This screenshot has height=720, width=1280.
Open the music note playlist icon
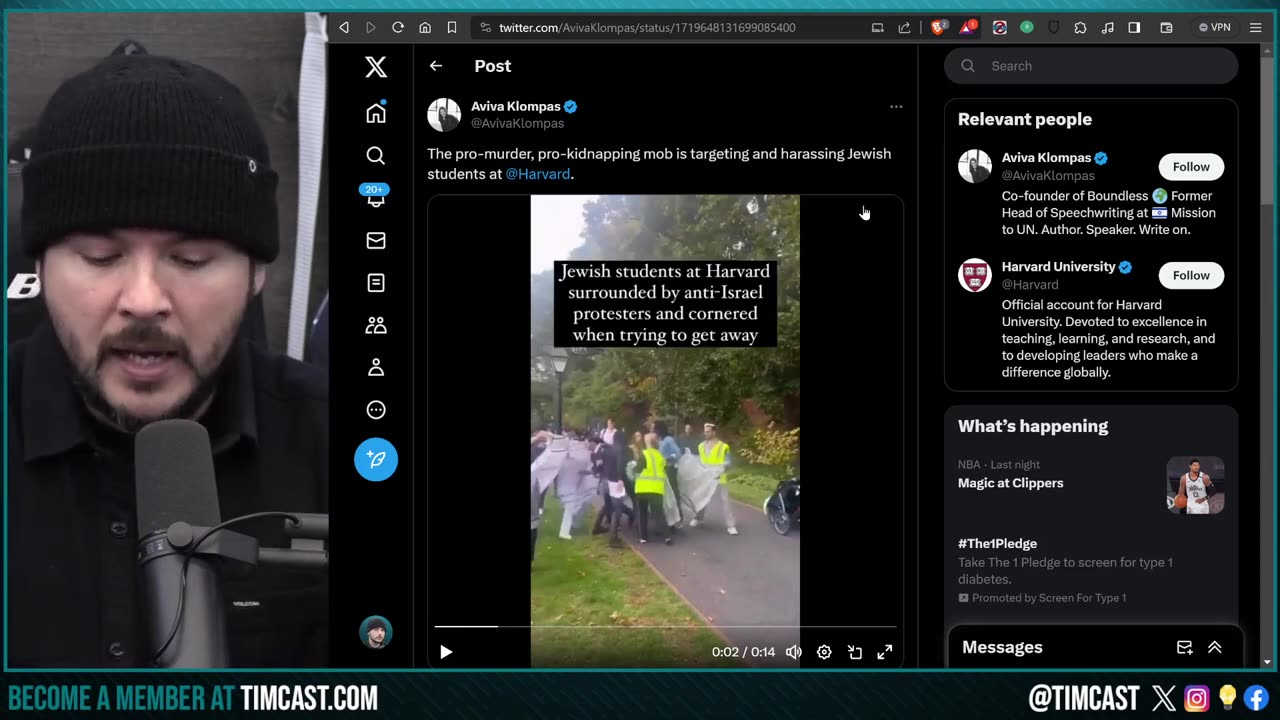(1107, 28)
